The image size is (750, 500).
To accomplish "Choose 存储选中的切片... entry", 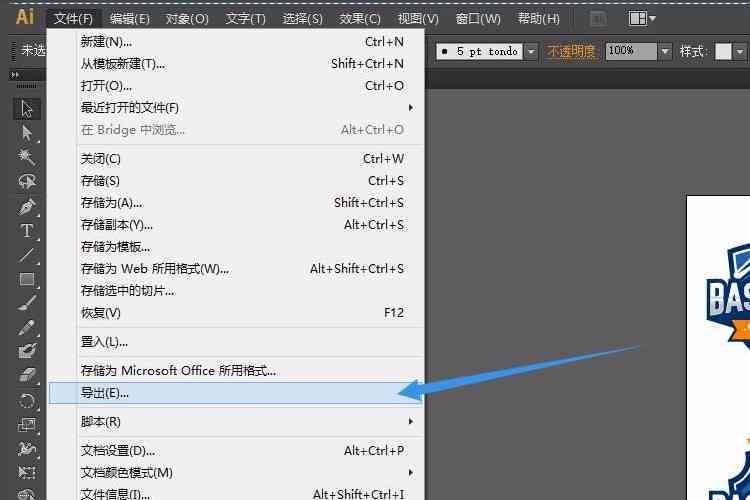I will (x=236, y=291).
